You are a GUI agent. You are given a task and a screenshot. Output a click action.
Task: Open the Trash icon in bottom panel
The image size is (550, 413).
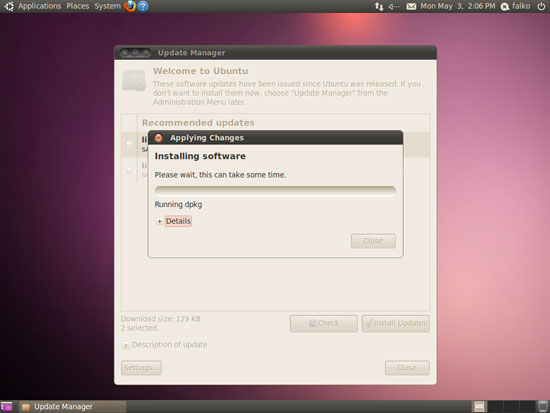tap(543, 406)
